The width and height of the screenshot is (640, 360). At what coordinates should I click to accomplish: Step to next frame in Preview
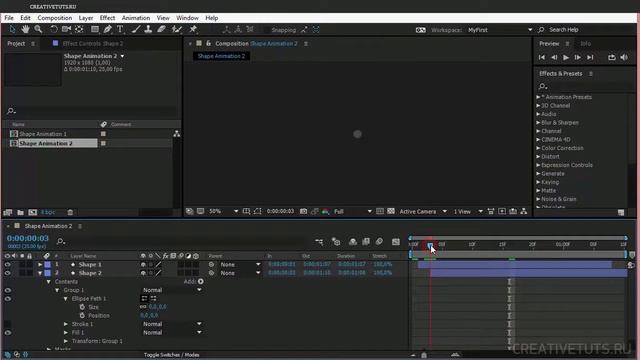click(578, 58)
